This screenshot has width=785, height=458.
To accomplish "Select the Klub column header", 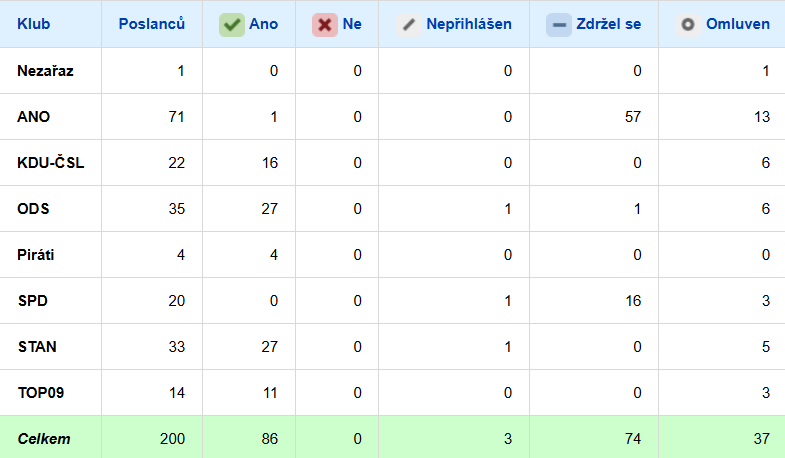I will [x=34, y=24].
